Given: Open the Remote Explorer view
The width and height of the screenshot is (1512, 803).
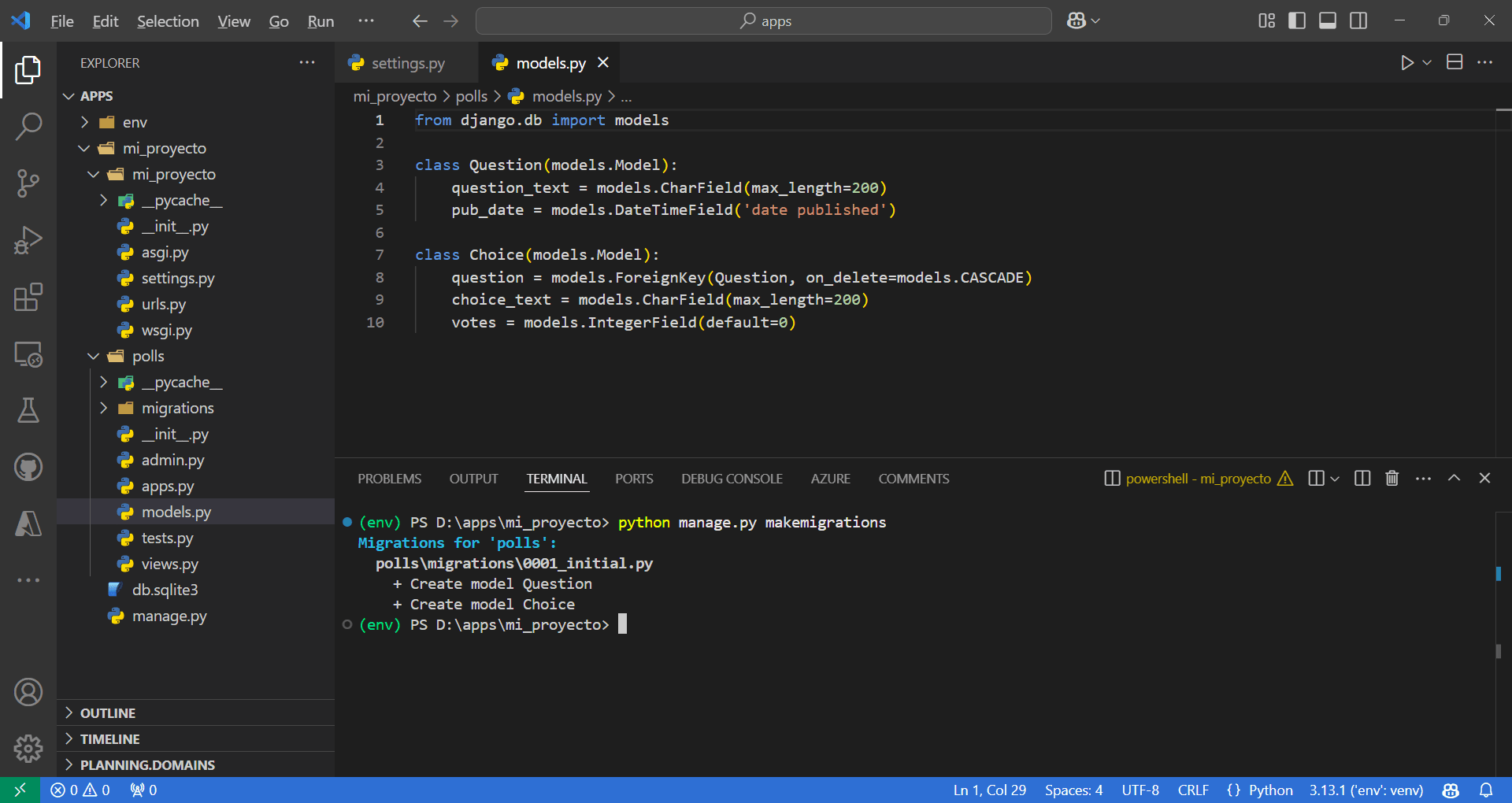Looking at the screenshot, I should (28, 354).
